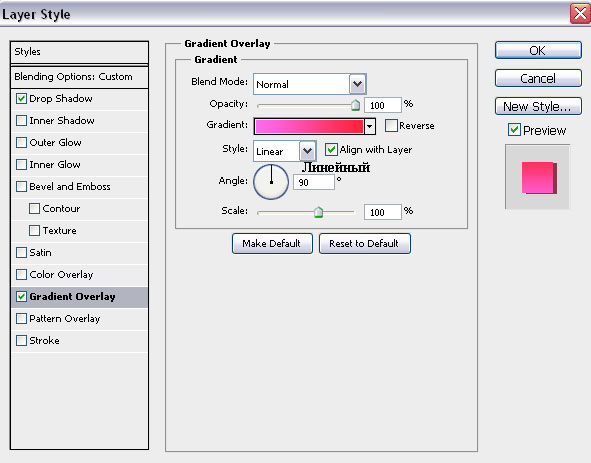Select the Linear style combo box

coord(285,151)
